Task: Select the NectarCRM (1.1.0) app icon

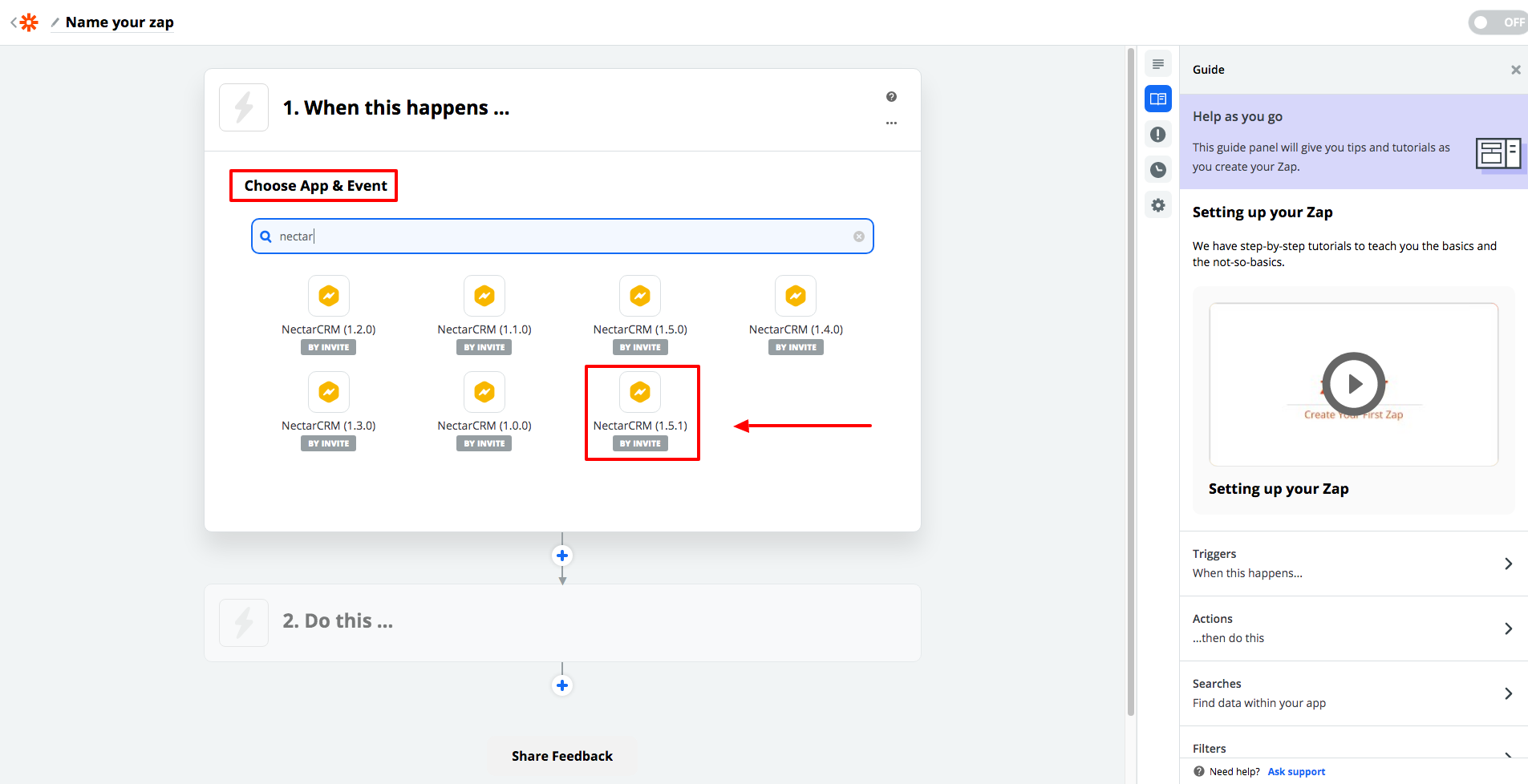Action: [x=484, y=296]
